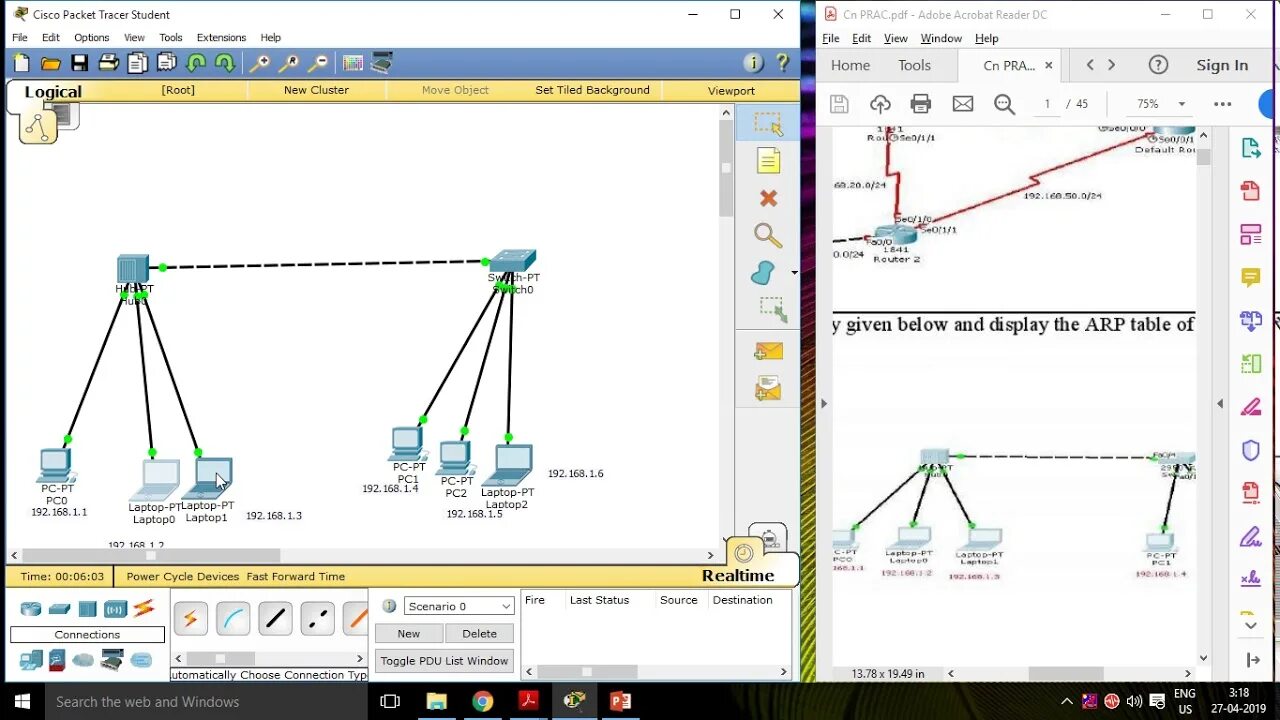Choose the automatic connection lightning cable
The height and width of the screenshot is (720, 1280).
pos(190,619)
